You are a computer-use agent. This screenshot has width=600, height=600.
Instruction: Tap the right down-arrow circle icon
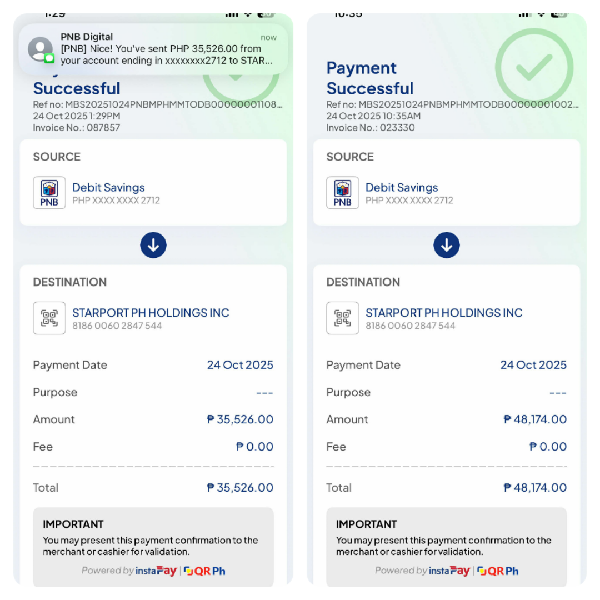446,245
